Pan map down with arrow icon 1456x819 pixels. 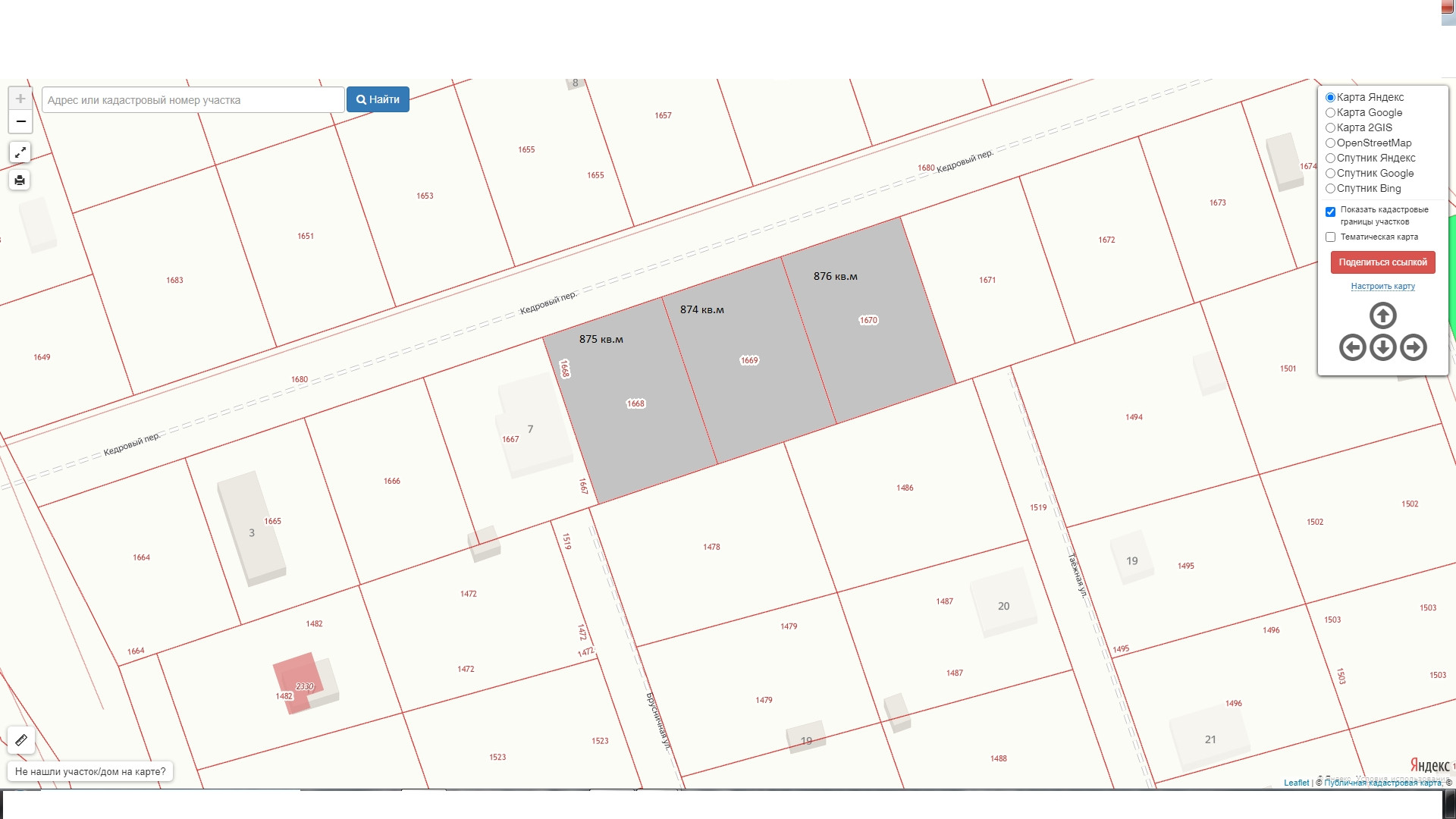pos(1382,347)
